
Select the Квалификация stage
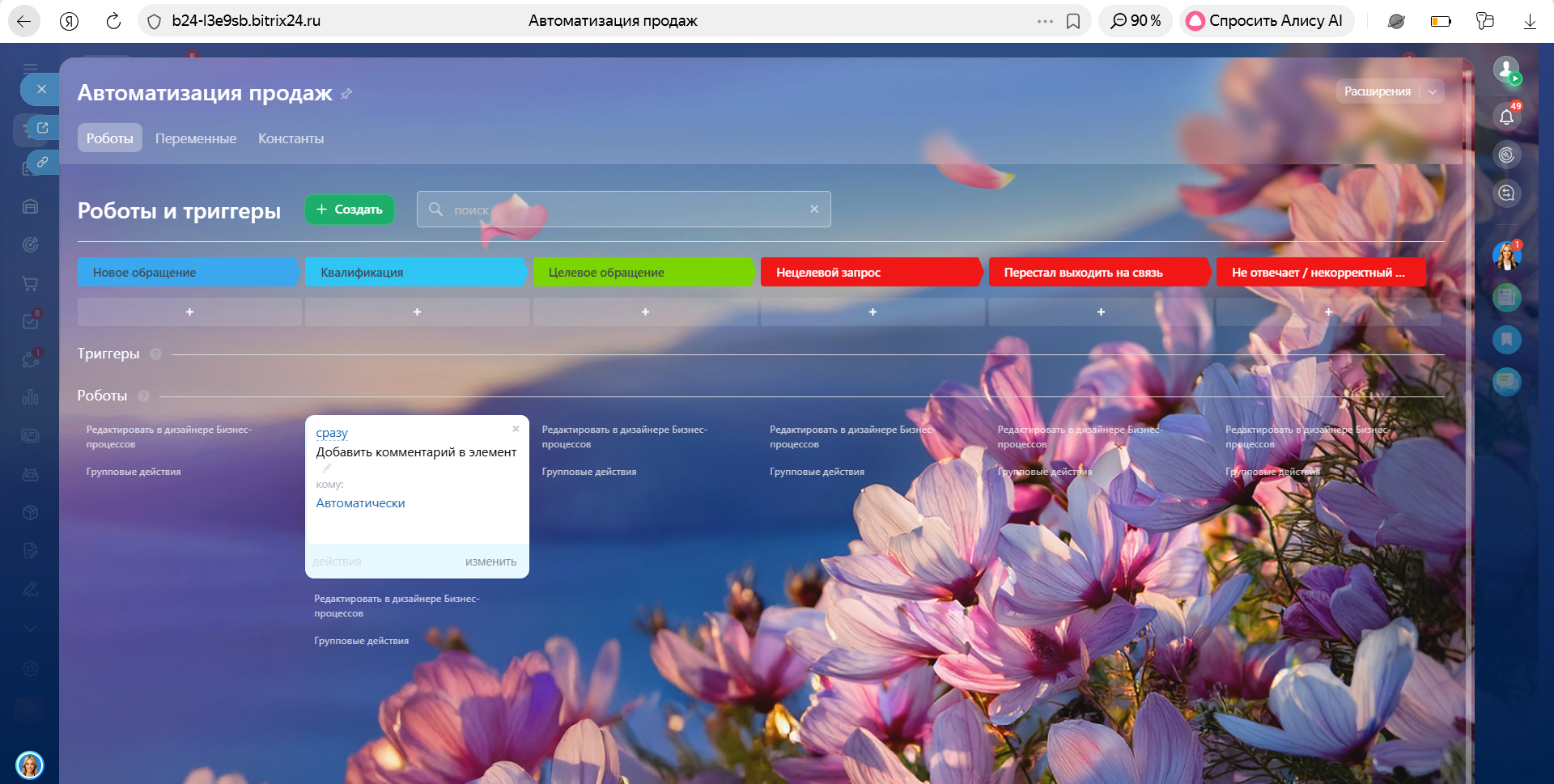(x=416, y=272)
